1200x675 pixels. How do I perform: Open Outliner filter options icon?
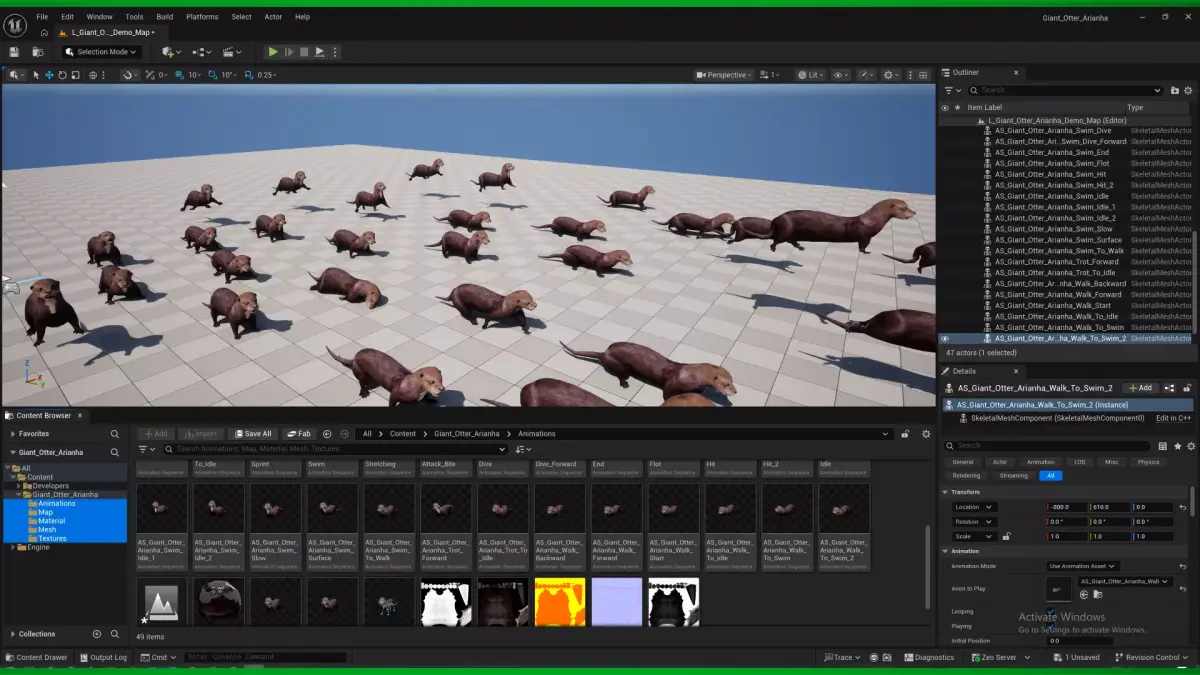click(951, 90)
